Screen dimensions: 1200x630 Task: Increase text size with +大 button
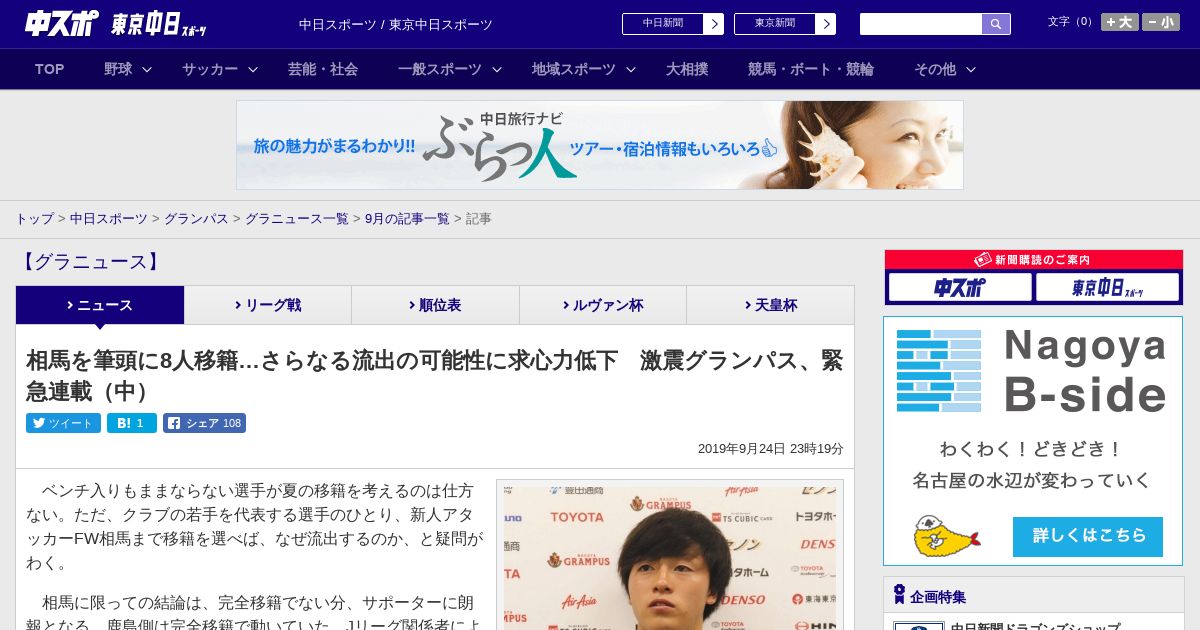coord(1119,22)
